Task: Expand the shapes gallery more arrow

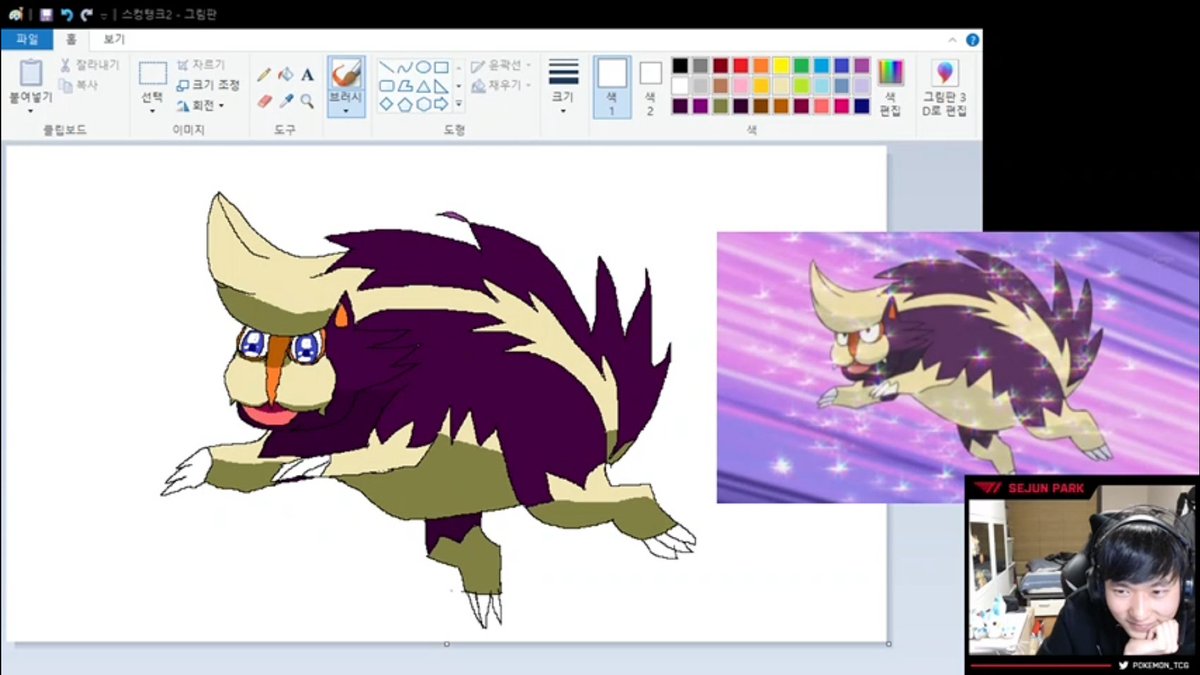Action: pos(459,104)
